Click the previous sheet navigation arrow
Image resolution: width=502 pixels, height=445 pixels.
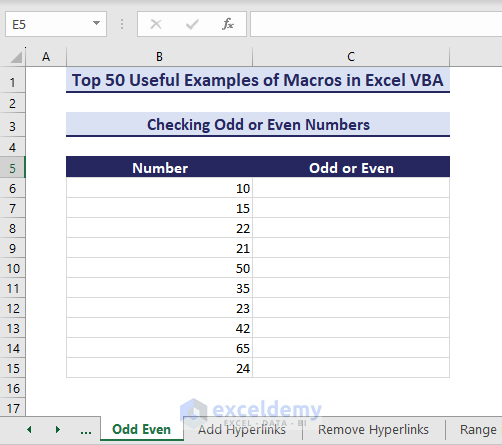(x=29, y=429)
